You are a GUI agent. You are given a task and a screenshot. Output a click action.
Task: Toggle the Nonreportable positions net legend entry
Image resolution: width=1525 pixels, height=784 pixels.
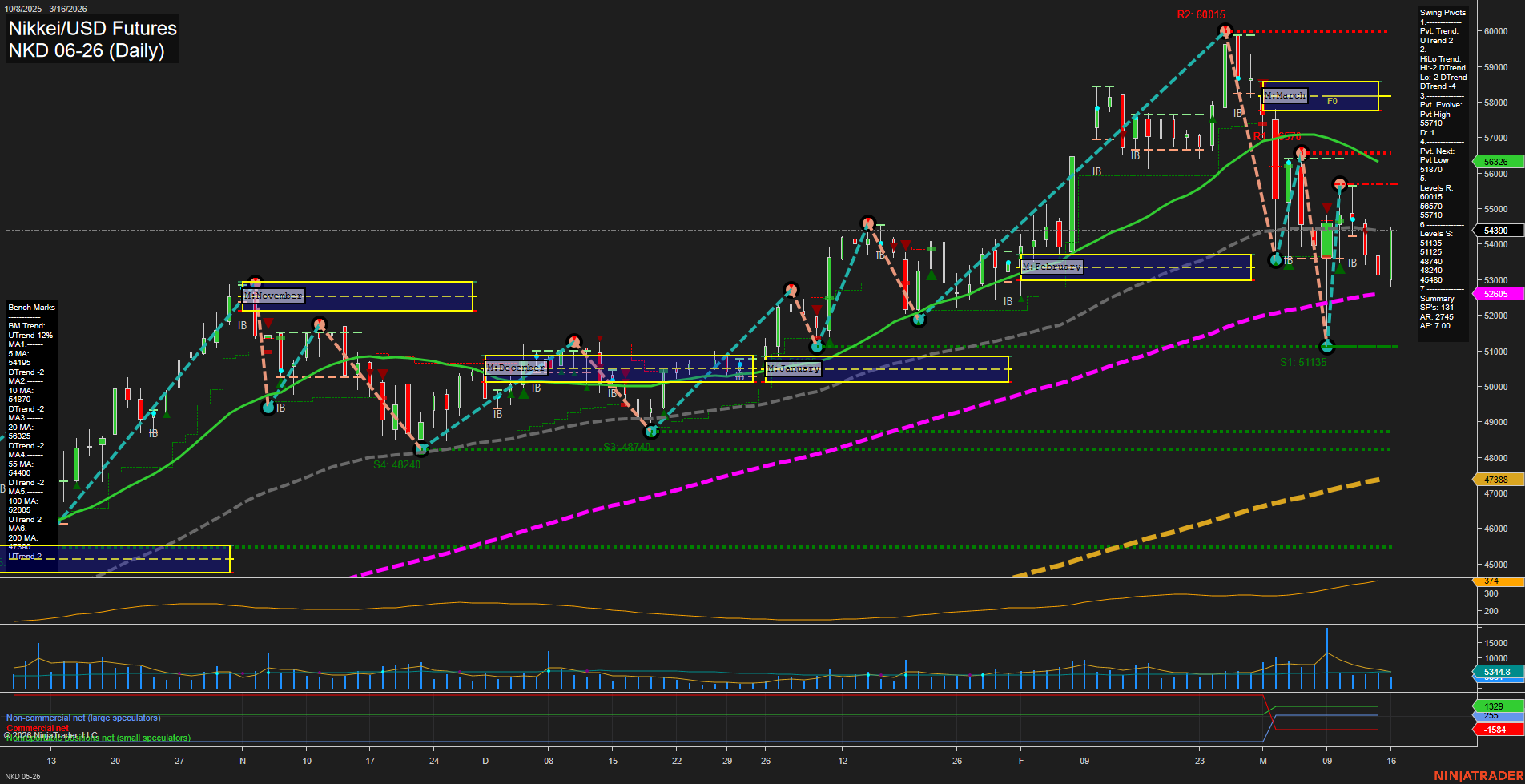pos(98,738)
